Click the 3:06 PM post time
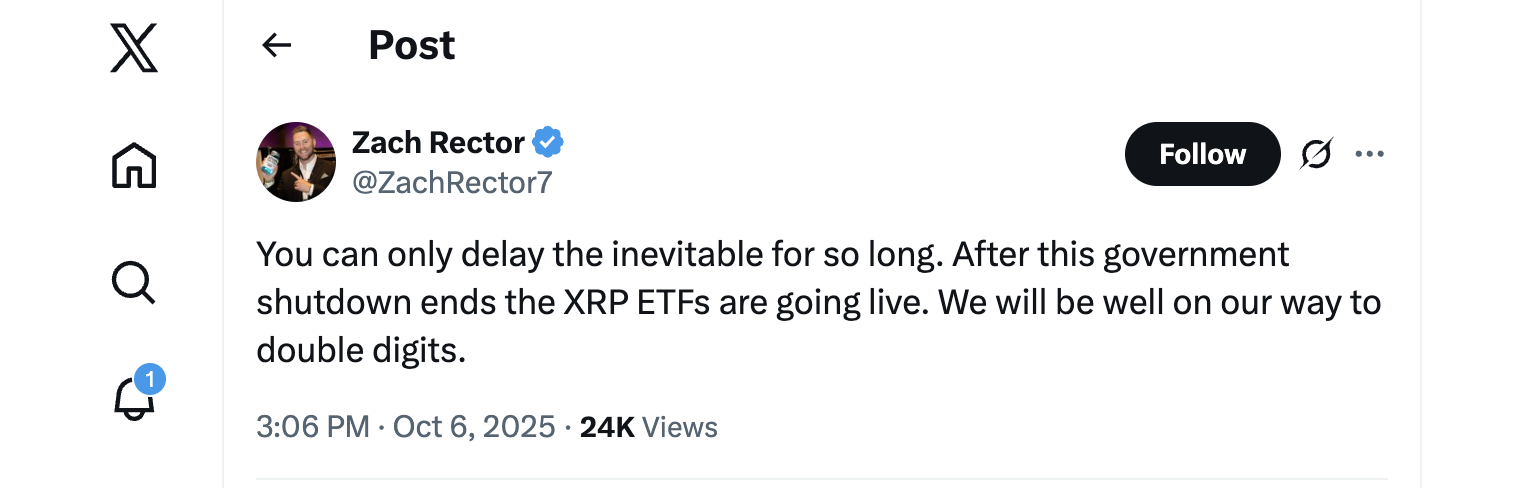This screenshot has height=488, width=1526. [x=313, y=427]
